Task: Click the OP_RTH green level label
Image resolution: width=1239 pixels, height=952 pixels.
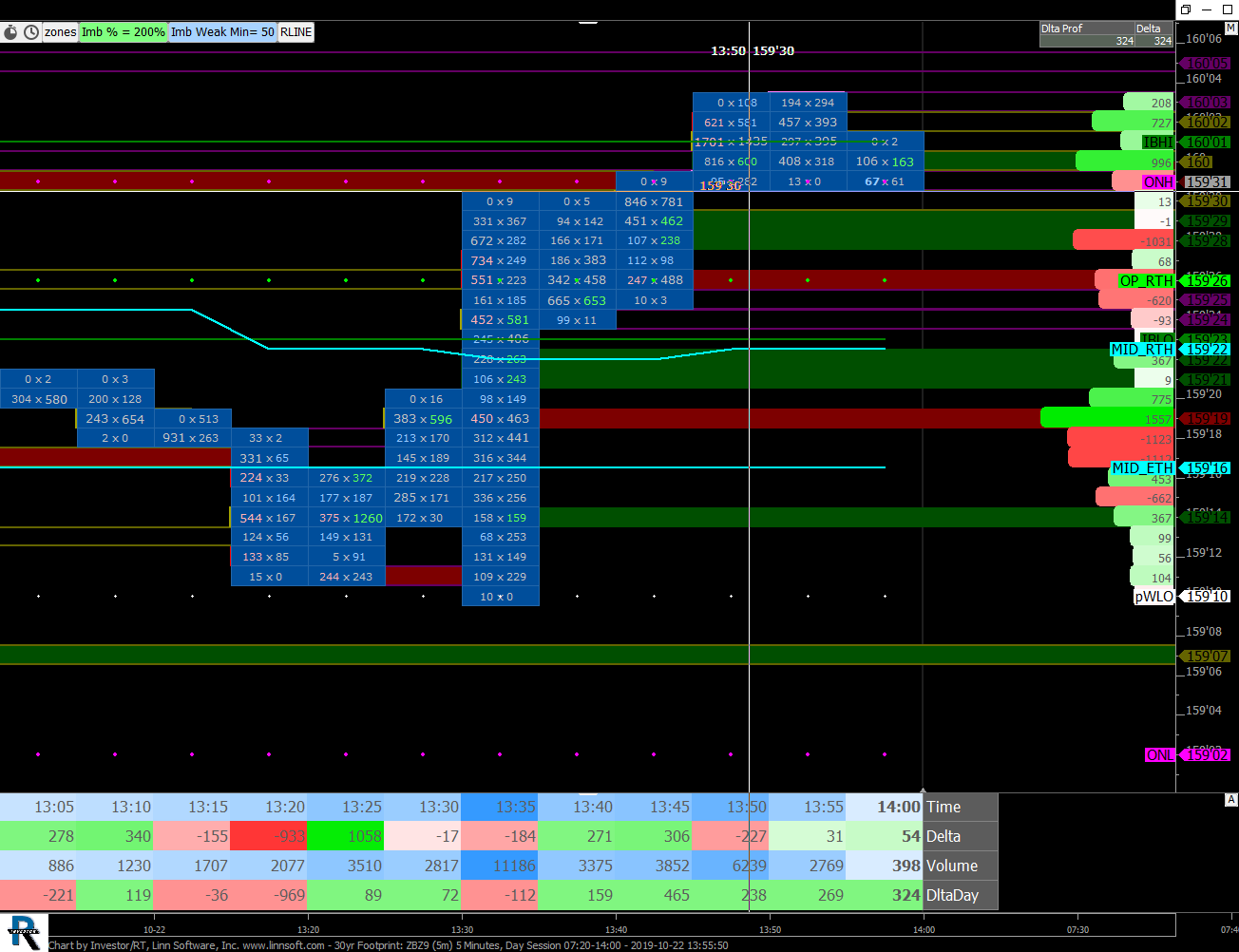Action: click(x=1146, y=281)
